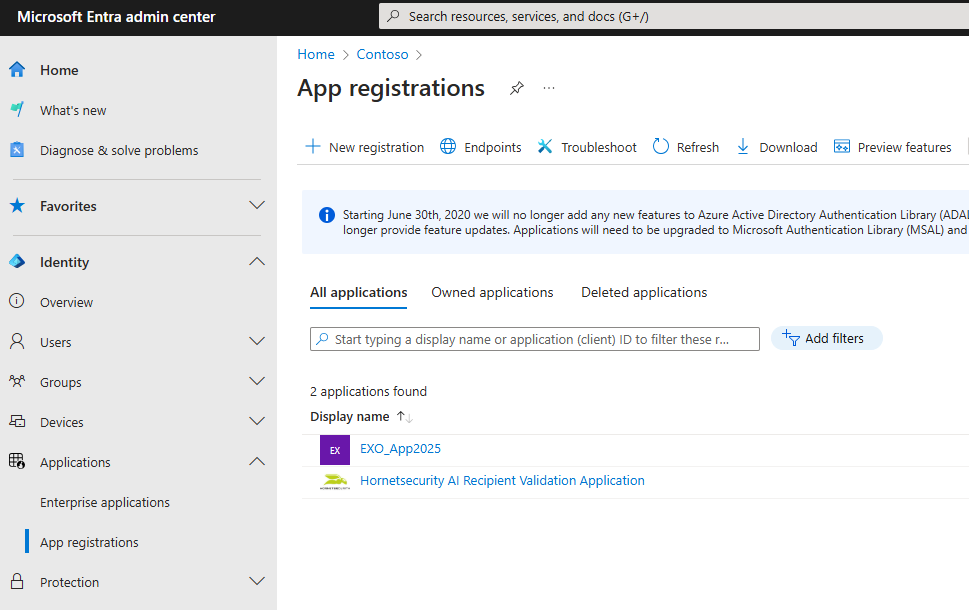This screenshot has height=610, width=969.
Task: Open Enterprise applications in sidebar
Action: 104,502
